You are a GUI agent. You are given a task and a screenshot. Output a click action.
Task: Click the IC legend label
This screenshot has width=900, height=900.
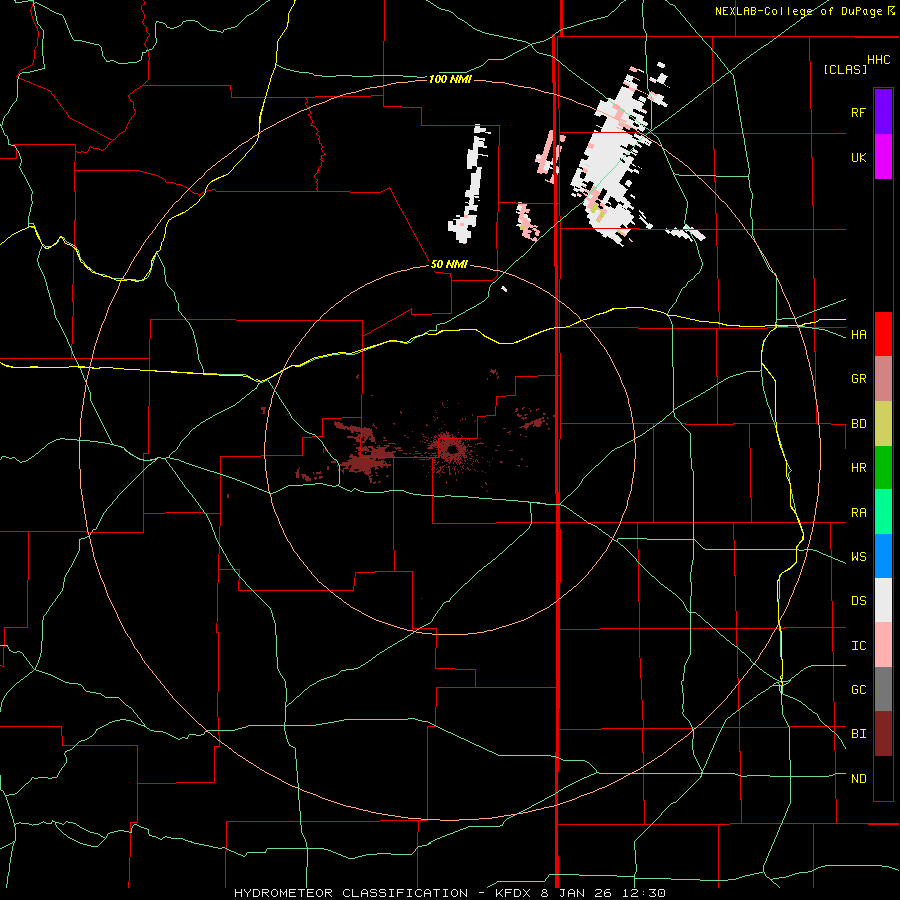click(x=858, y=646)
